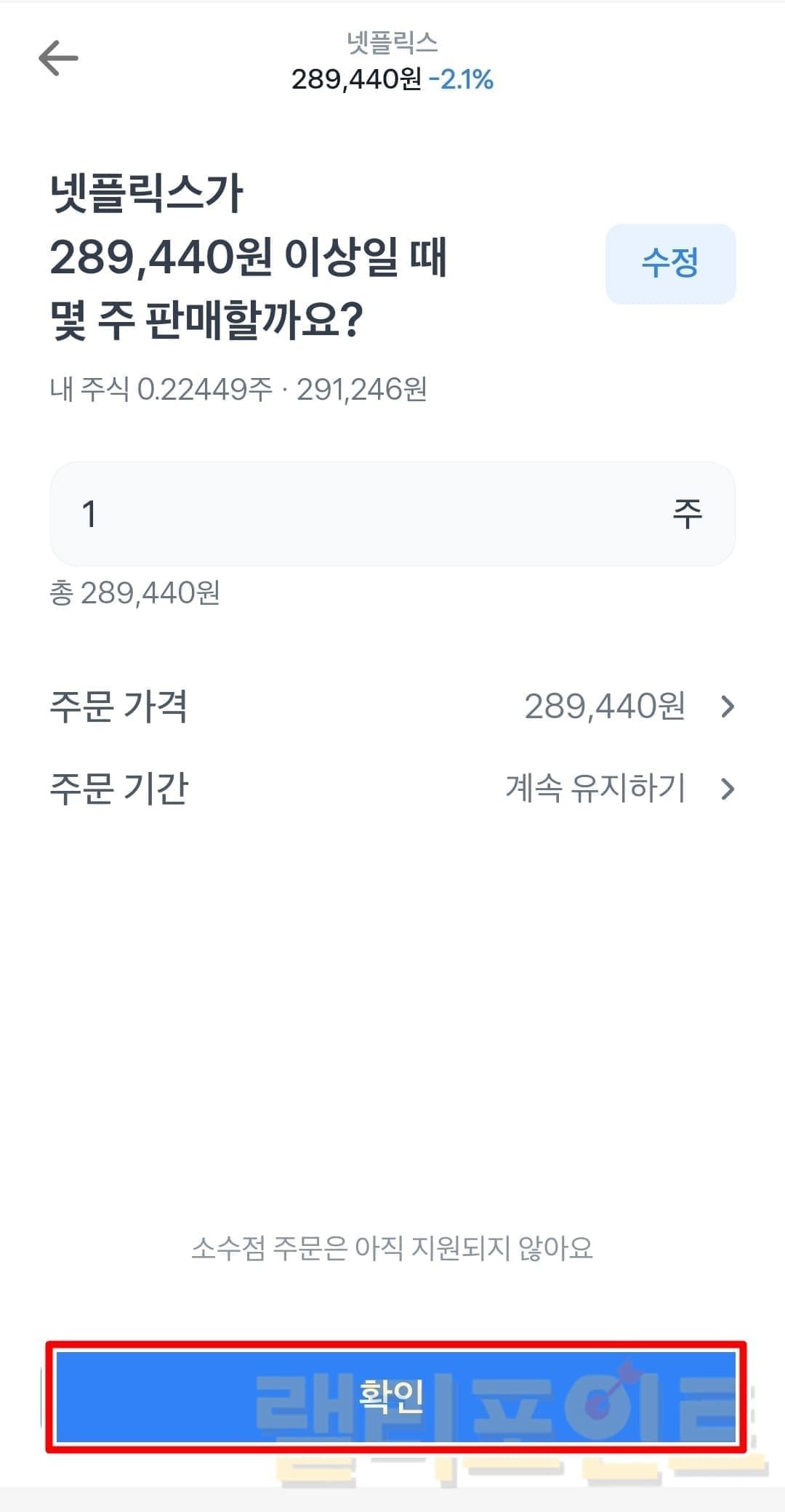785x1512 pixels.
Task: Expand the 주문 기간 chevron arrow
Action: [728, 789]
